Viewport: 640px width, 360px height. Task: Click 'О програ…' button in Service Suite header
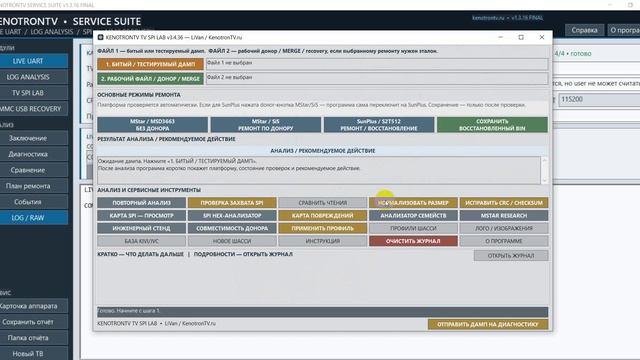tap(624, 30)
